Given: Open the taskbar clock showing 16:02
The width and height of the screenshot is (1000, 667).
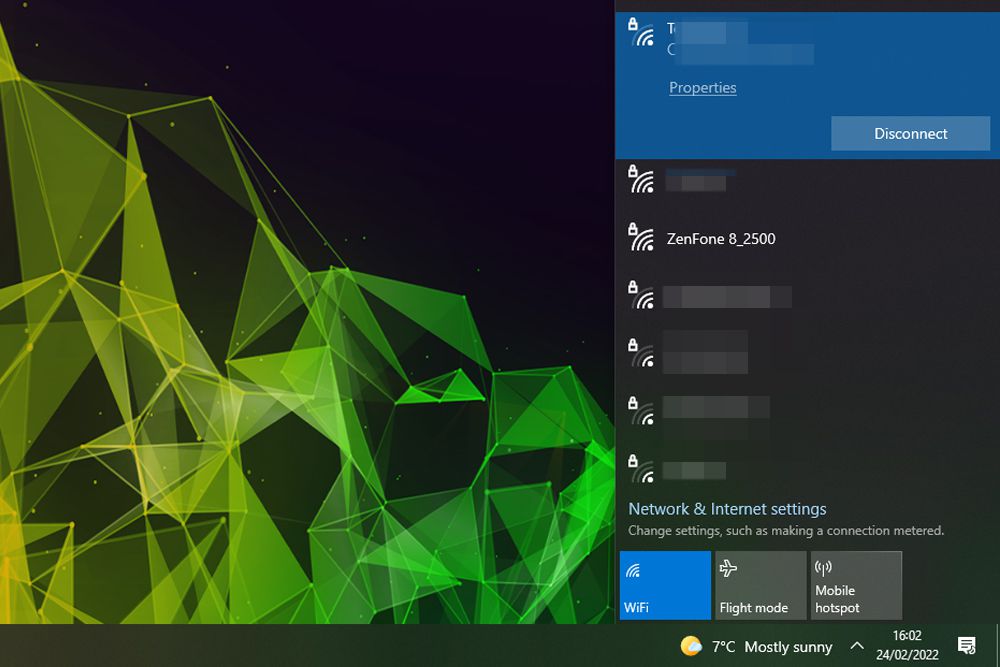Looking at the screenshot, I should [x=906, y=646].
